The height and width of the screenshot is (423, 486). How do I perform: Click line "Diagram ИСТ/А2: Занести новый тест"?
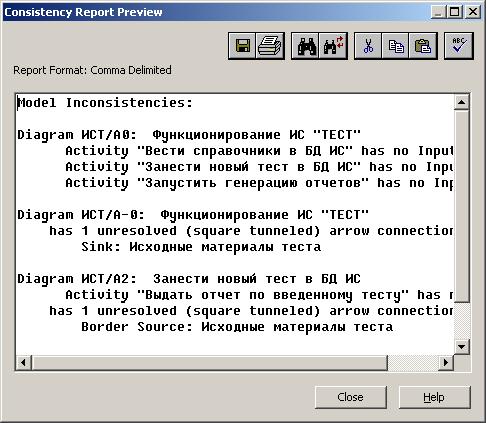point(189,279)
